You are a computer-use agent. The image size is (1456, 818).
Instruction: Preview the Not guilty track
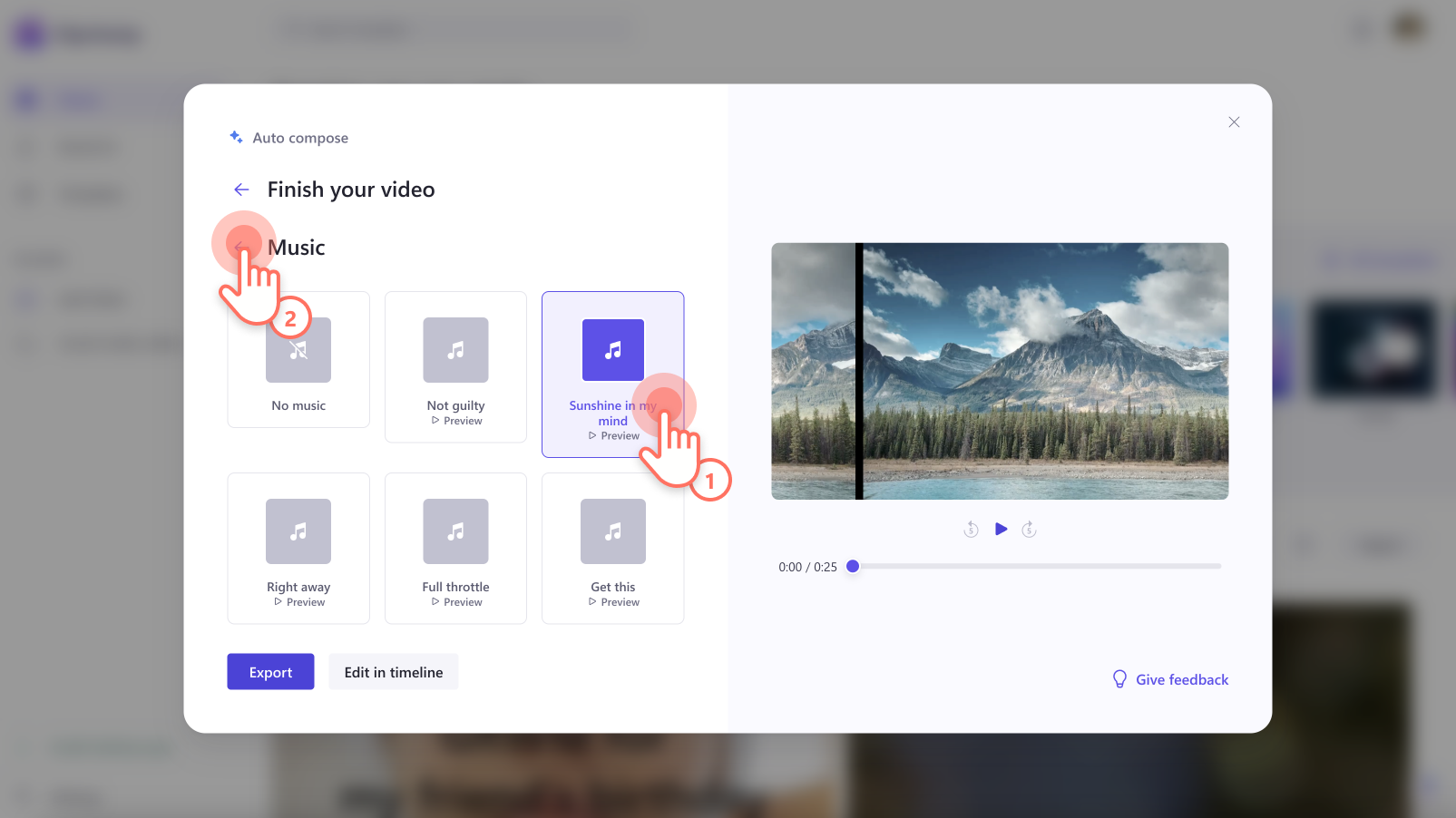click(457, 421)
